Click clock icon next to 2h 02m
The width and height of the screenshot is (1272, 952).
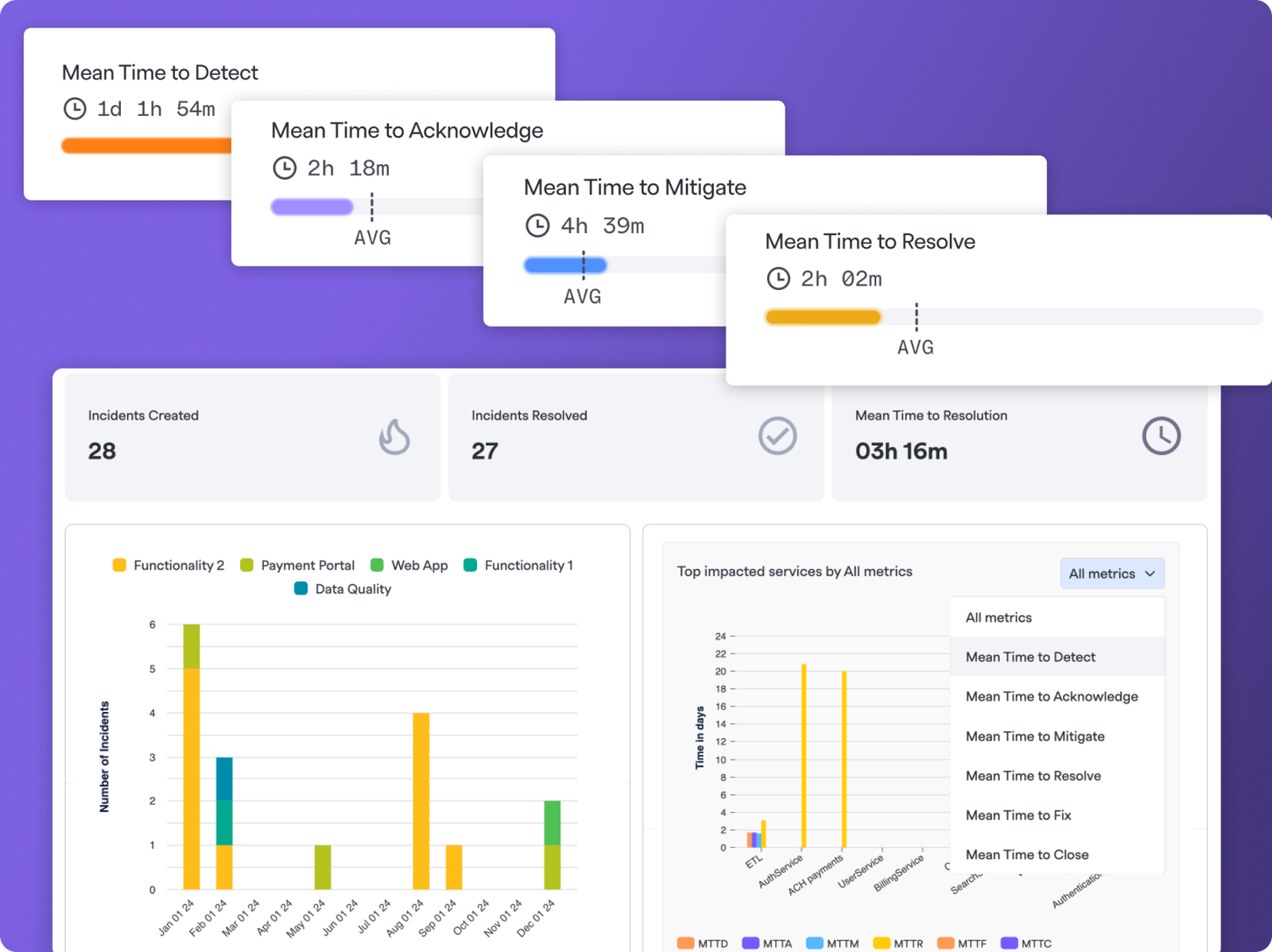point(778,279)
